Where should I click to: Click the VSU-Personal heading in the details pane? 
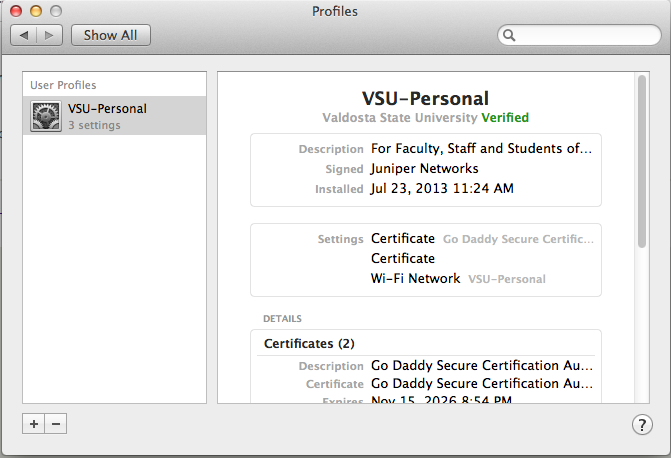click(x=425, y=98)
